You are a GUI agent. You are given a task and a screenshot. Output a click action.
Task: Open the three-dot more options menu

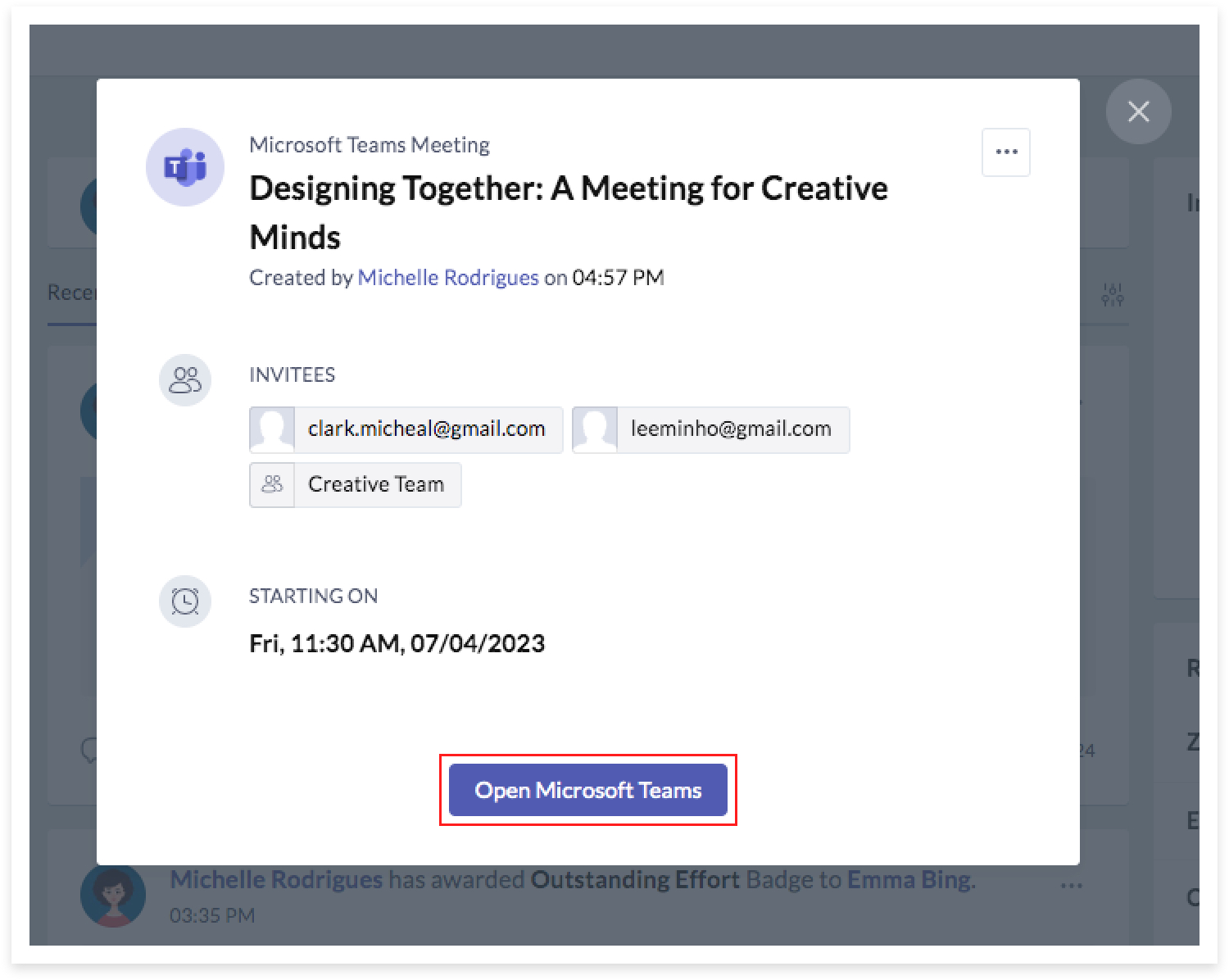1006,152
